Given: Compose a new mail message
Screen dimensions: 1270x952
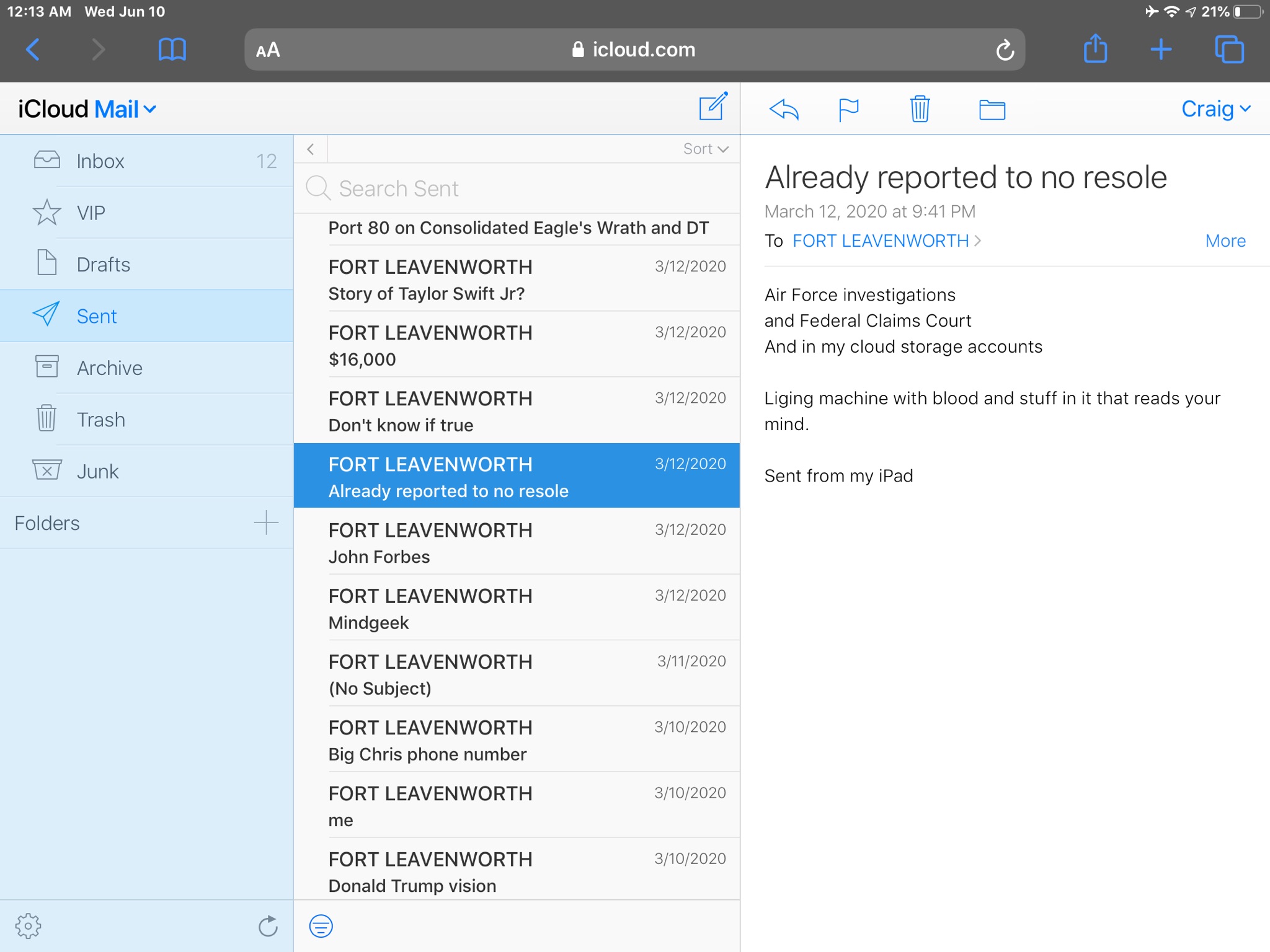Looking at the screenshot, I should pyautogui.click(x=713, y=107).
